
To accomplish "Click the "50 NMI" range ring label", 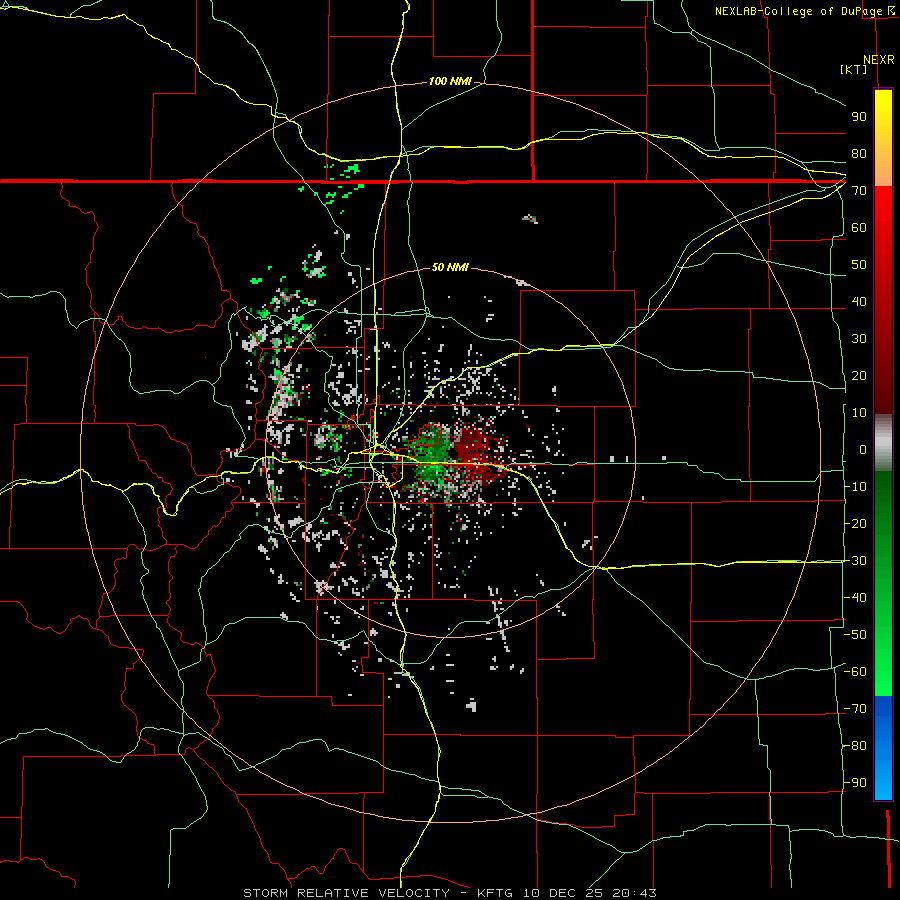I will coord(450,267).
